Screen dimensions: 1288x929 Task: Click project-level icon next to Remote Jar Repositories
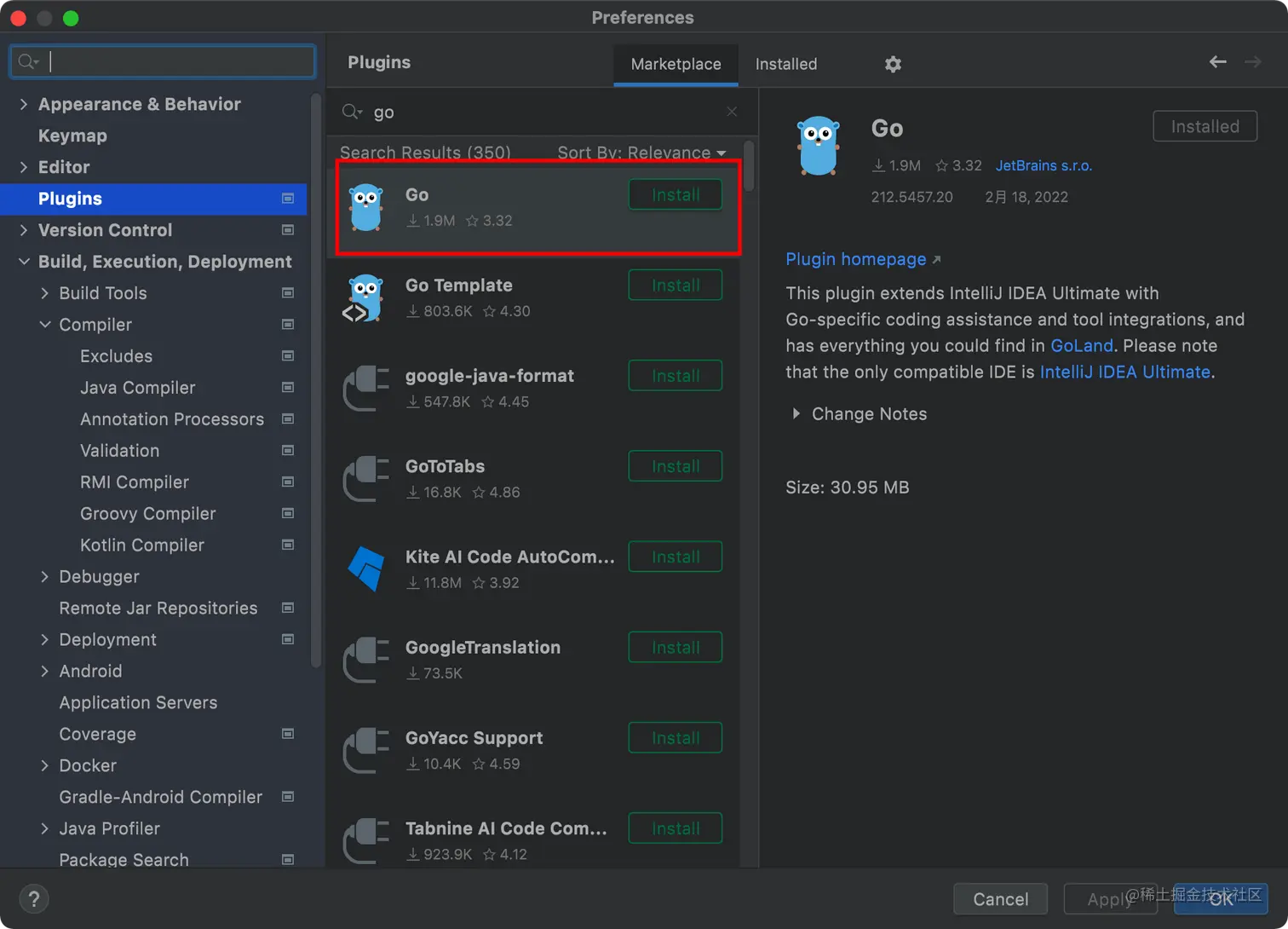click(288, 608)
